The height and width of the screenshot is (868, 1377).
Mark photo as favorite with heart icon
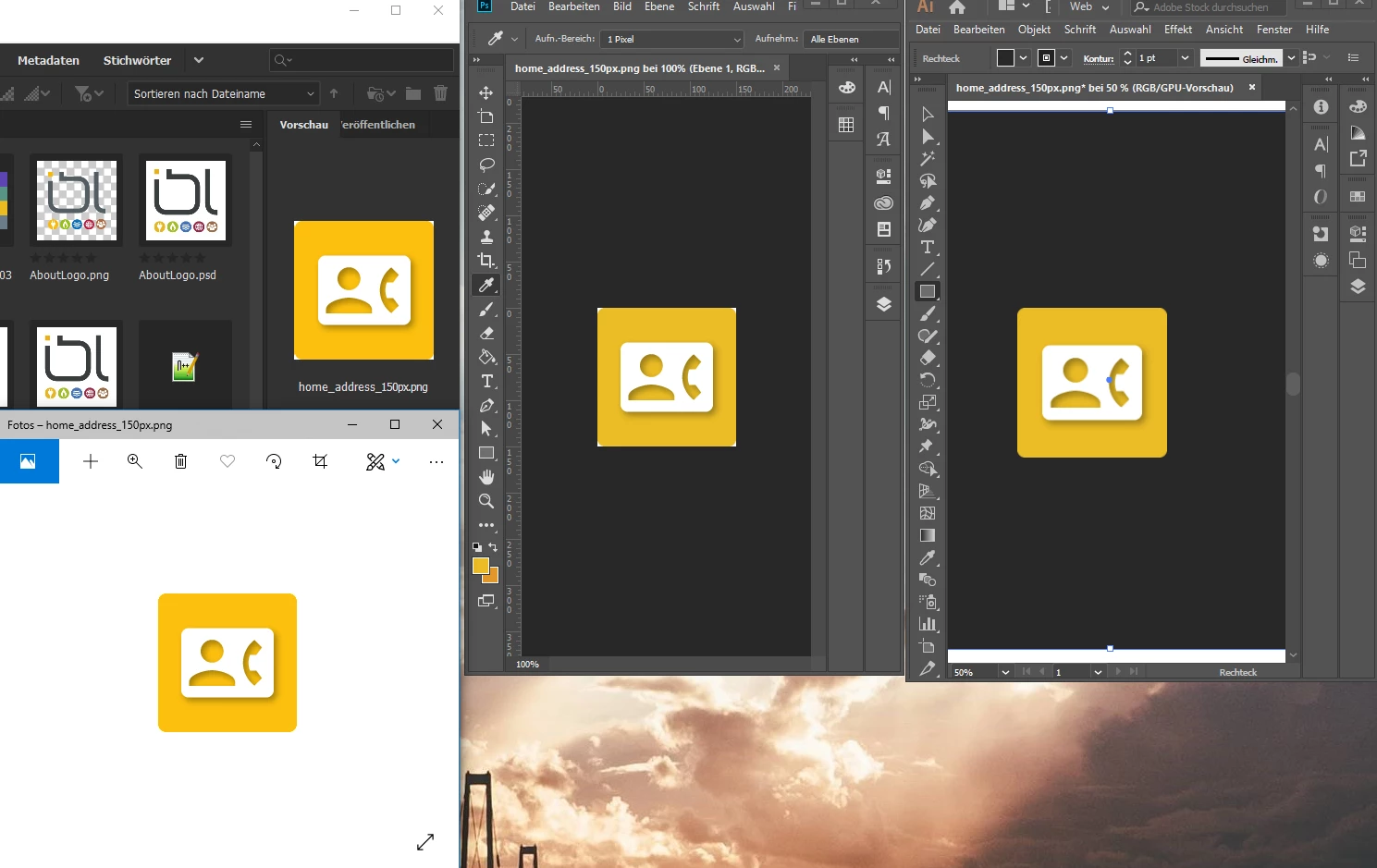coord(227,461)
